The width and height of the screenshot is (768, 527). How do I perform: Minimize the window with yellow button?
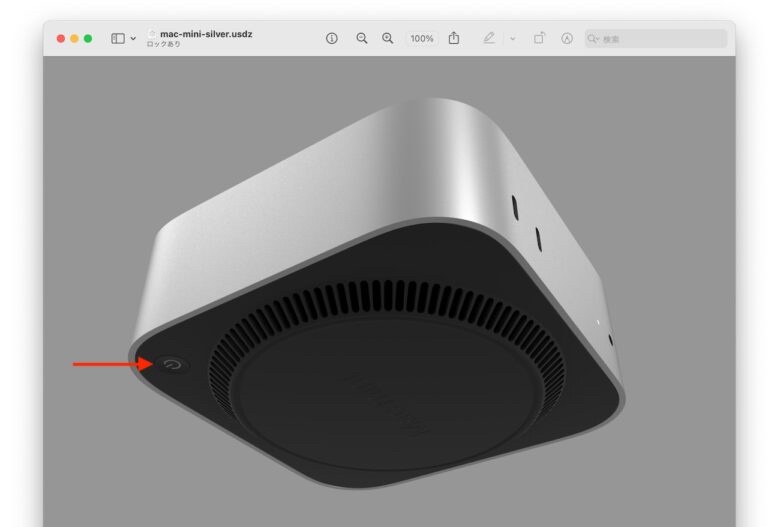(x=74, y=38)
